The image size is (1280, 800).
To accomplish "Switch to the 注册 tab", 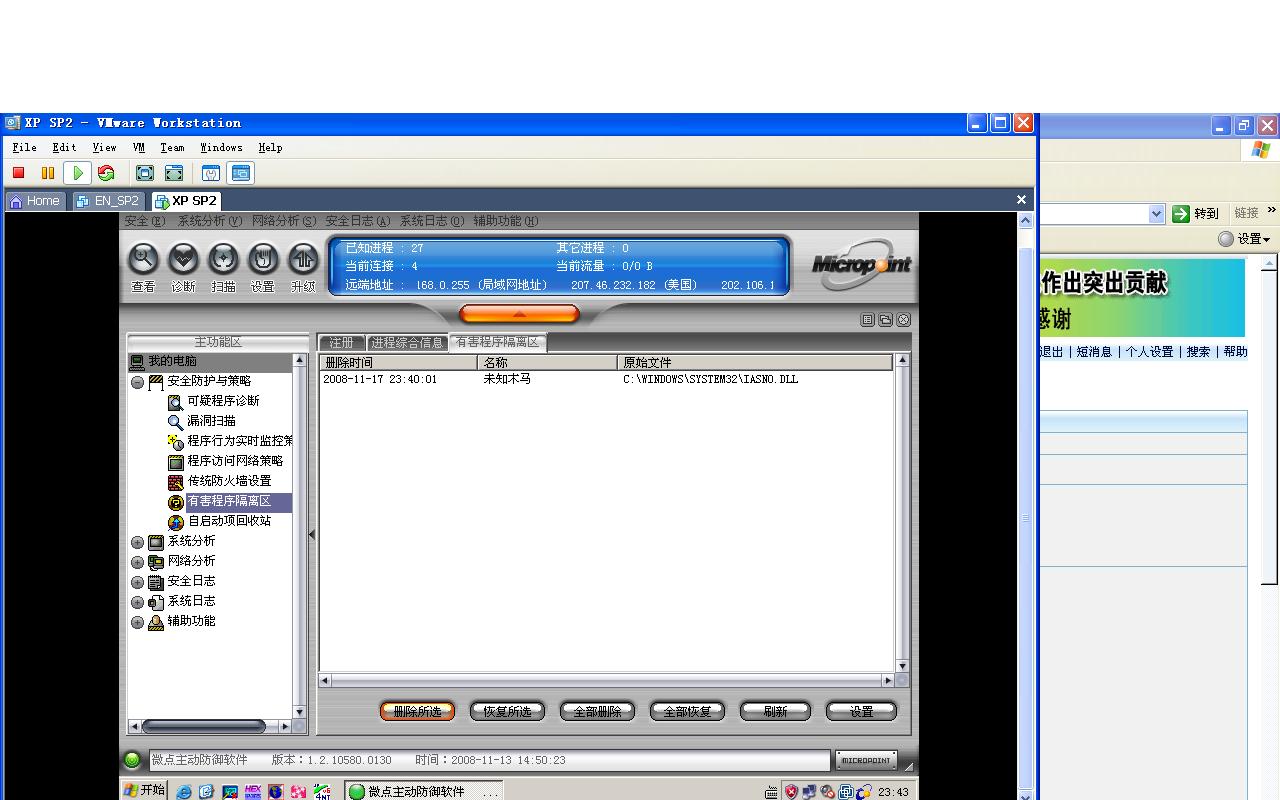I will pos(342,342).
